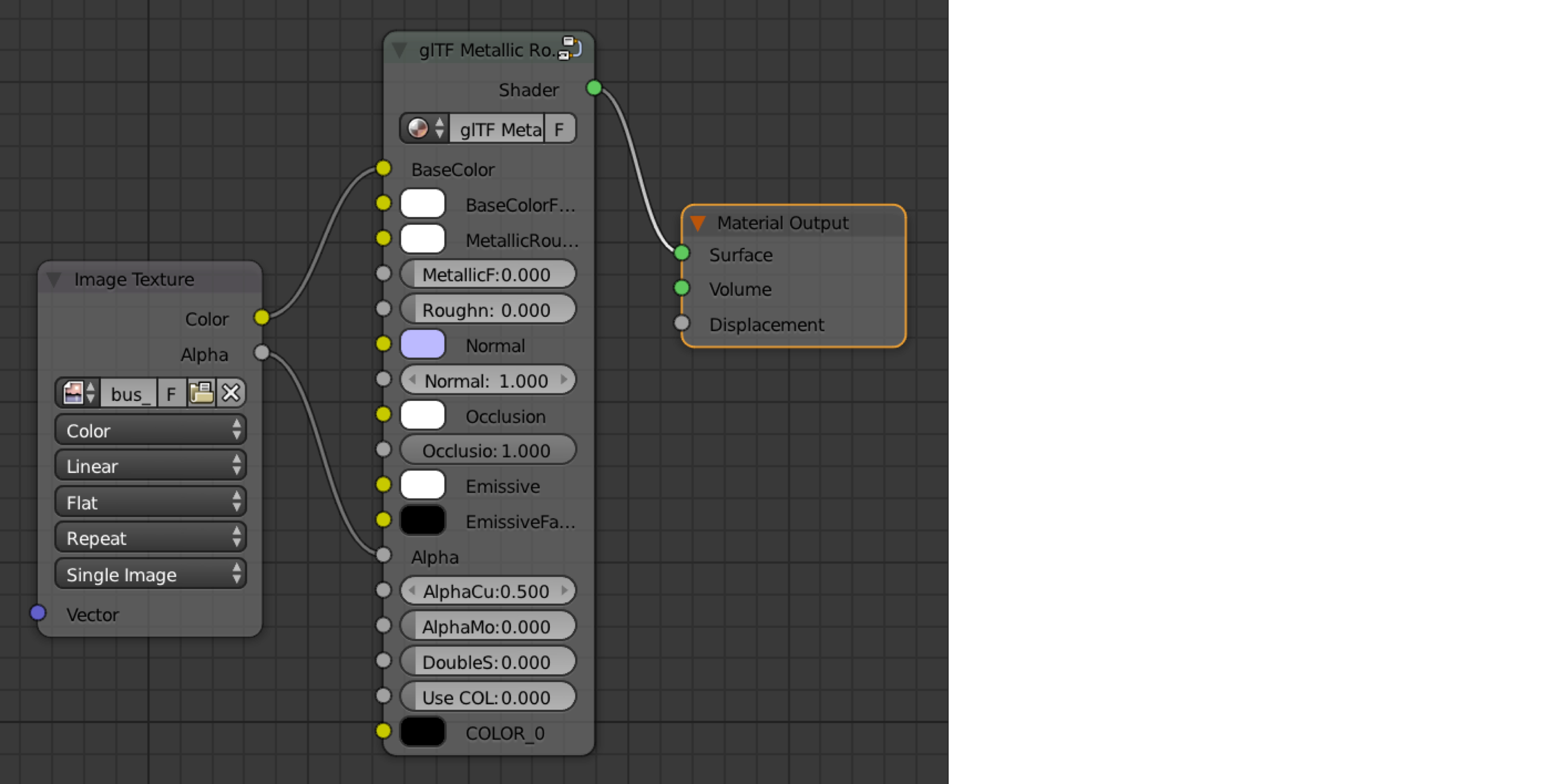This screenshot has height=784, width=1568.
Task: Open the Color space dropdown
Action: [x=151, y=430]
